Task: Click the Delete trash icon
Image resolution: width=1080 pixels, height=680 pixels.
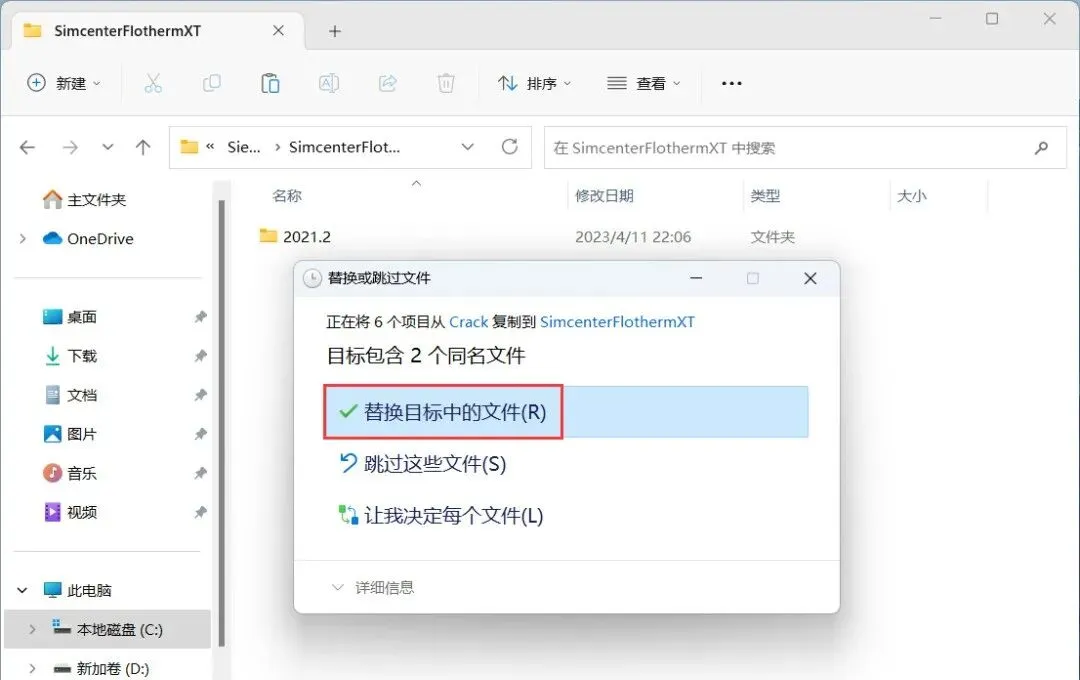Action: pyautogui.click(x=446, y=83)
